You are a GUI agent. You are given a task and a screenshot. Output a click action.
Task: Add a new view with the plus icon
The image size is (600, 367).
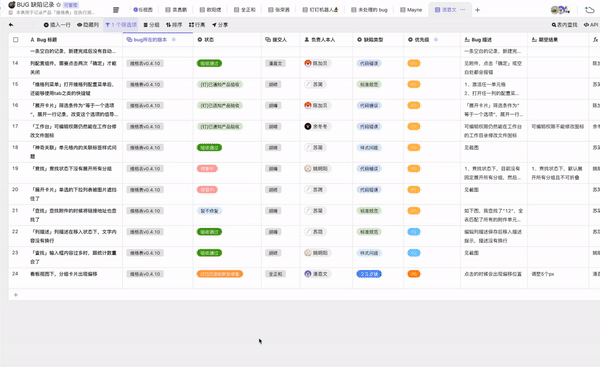coord(477,10)
